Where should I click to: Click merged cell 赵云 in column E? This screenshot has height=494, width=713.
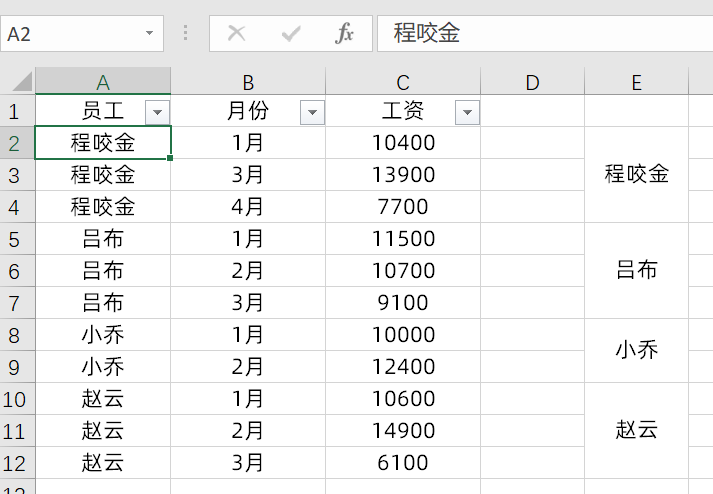tap(637, 430)
